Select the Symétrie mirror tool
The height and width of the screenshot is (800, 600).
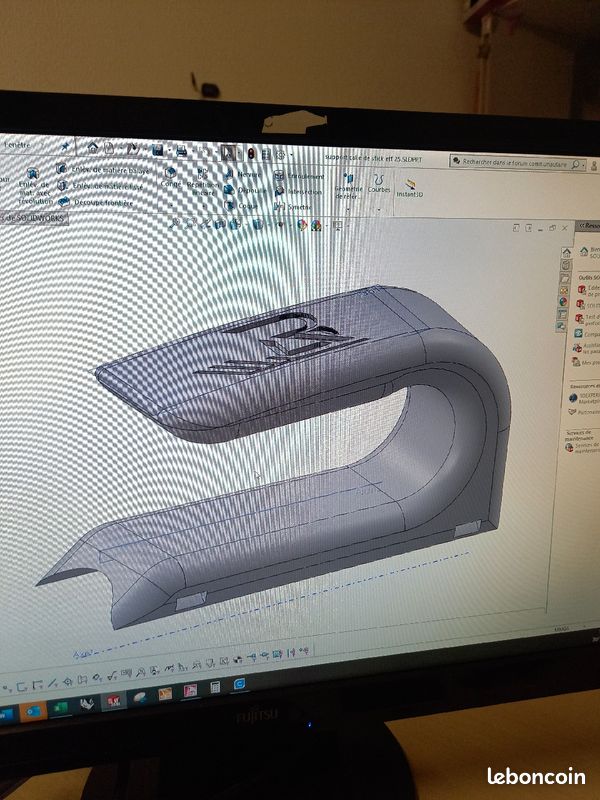293,207
